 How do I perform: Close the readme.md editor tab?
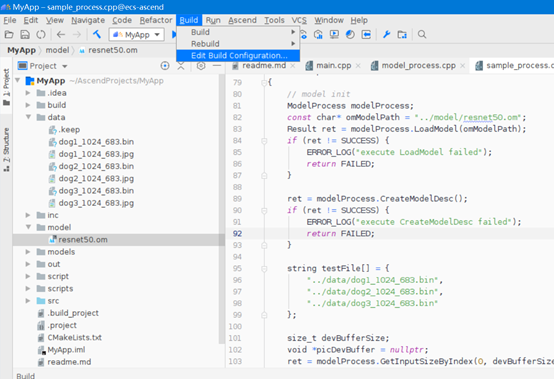(293, 66)
